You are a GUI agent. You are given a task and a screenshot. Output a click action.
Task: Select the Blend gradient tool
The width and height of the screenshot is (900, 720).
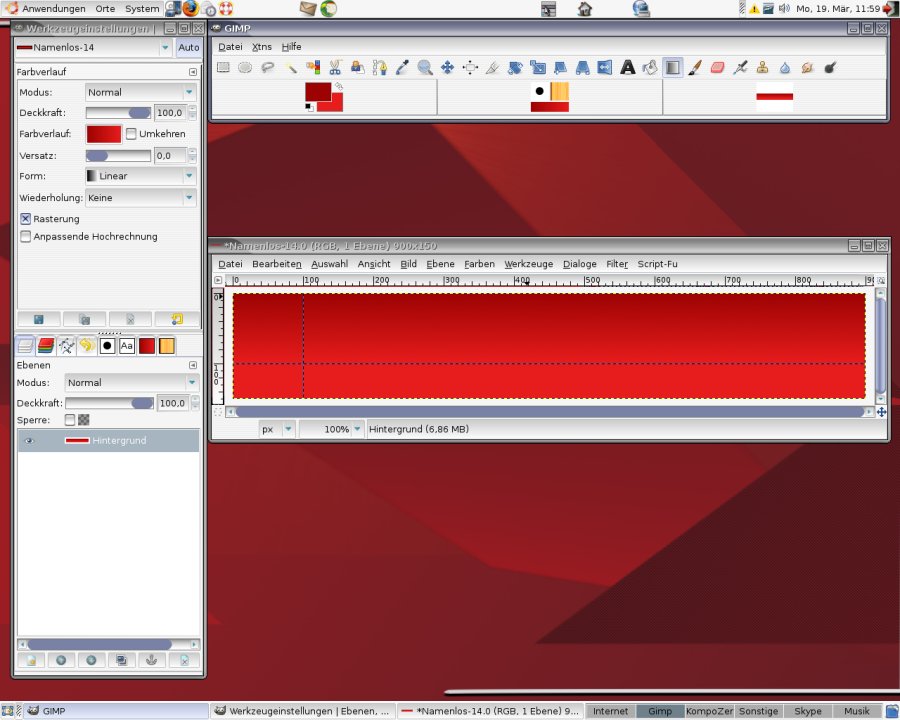(673, 68)
